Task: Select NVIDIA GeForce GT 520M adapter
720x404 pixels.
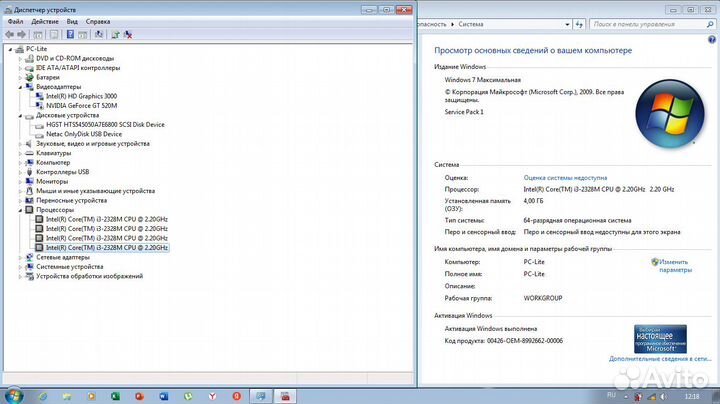Action: [x=81, y=106]
